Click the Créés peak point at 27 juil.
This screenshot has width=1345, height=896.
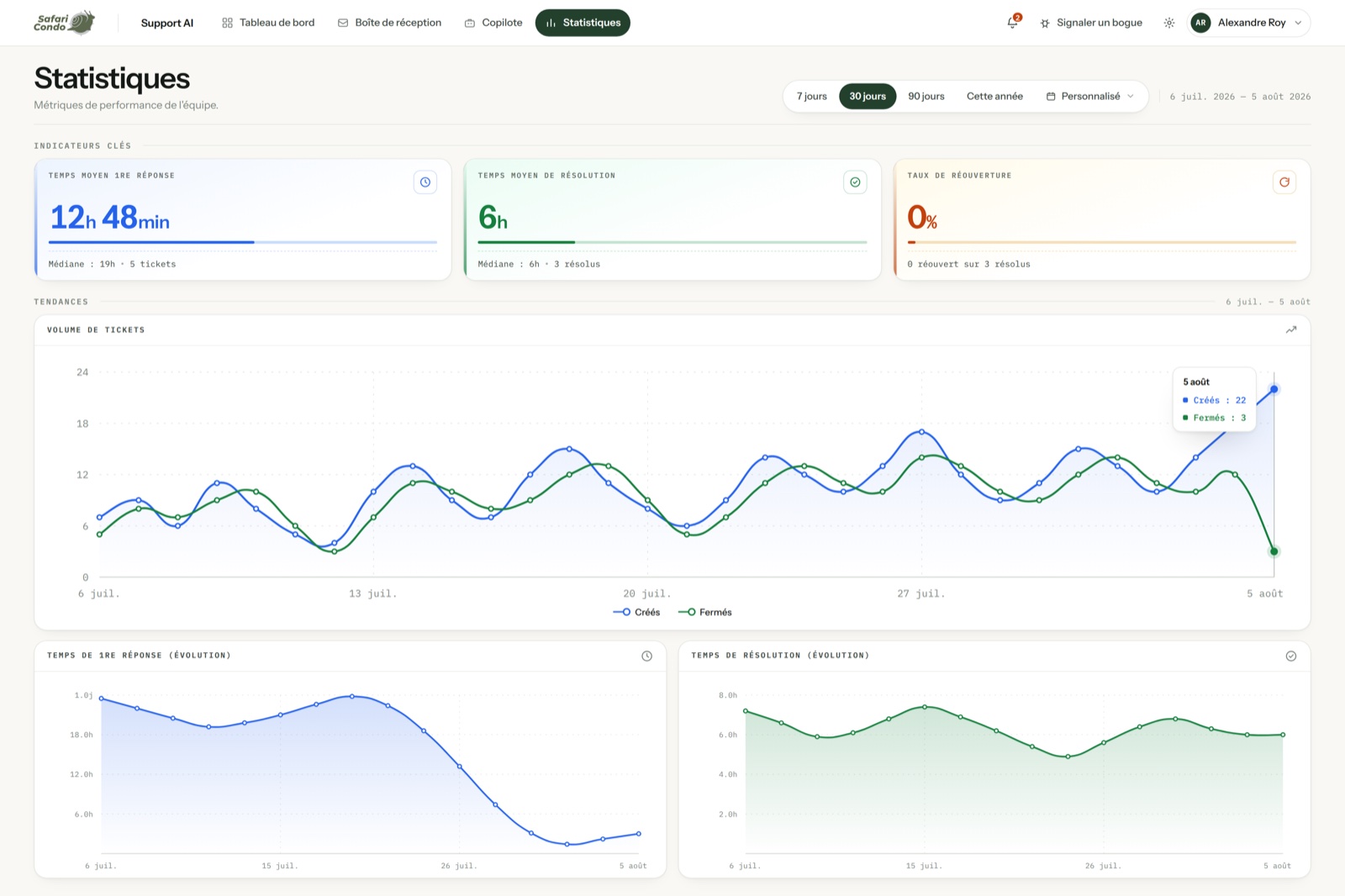[921, 432]
